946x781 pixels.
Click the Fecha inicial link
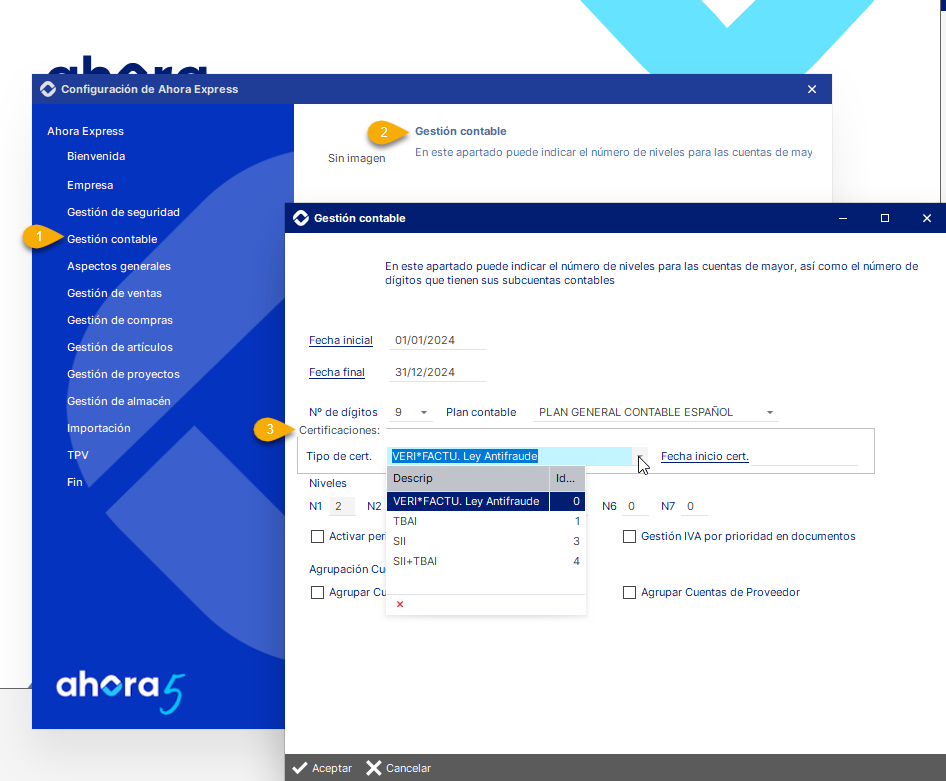click(341, 340)
